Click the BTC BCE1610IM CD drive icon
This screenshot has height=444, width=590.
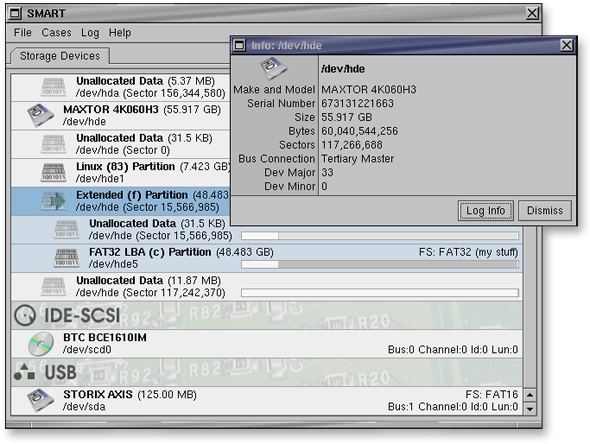pos(41,344)
